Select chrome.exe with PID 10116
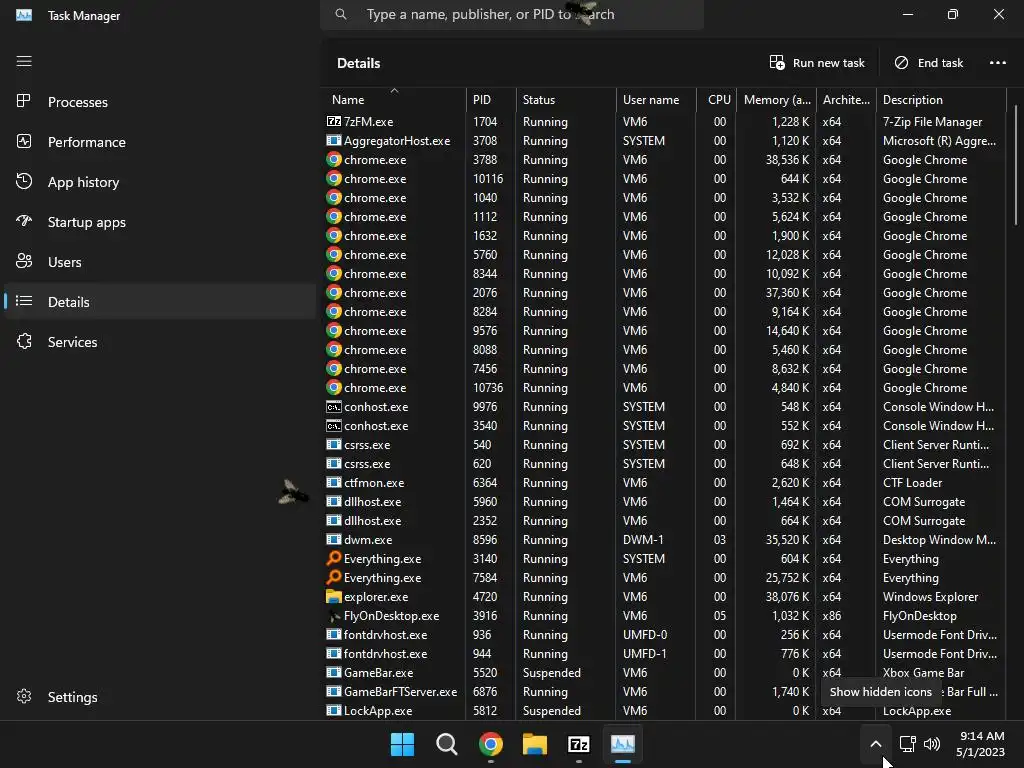The height and width of the screenshot is (768, 1024). point(665,178)
